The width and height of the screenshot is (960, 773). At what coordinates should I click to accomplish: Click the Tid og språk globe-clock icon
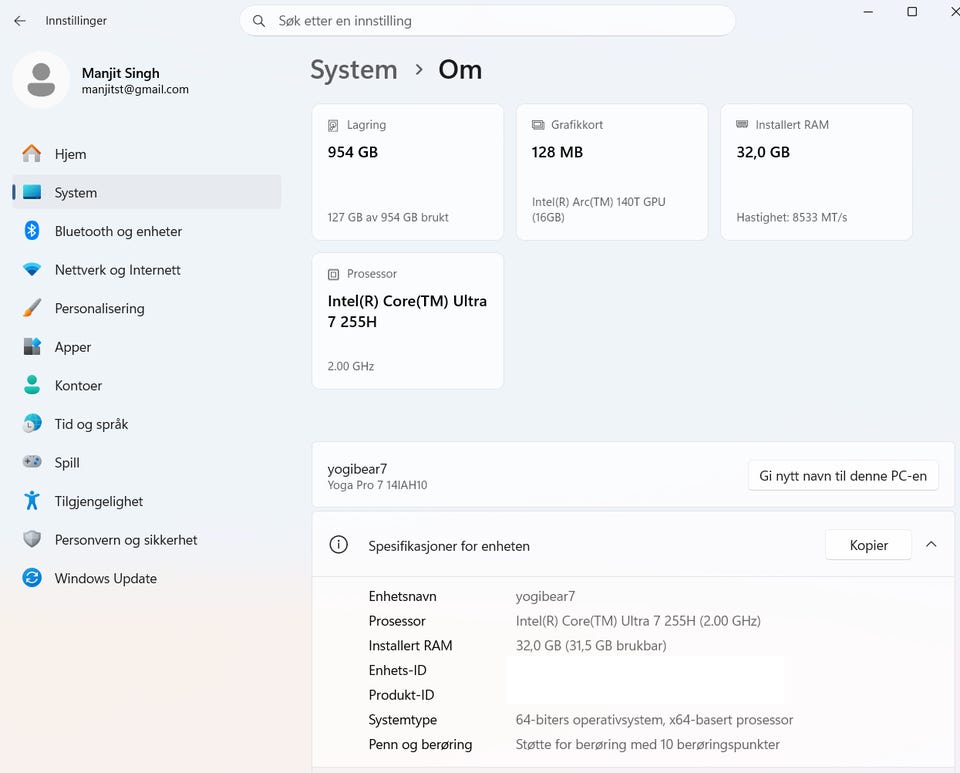click(x=32, y=424)
